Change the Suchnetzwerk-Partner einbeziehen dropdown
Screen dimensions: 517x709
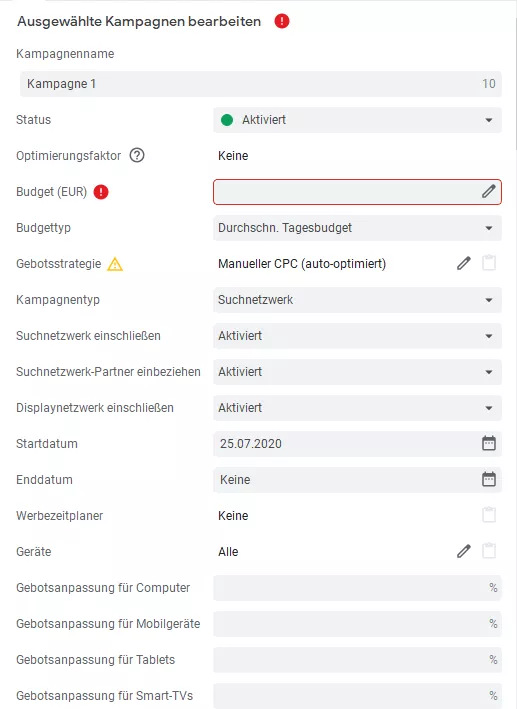(357, 372)
